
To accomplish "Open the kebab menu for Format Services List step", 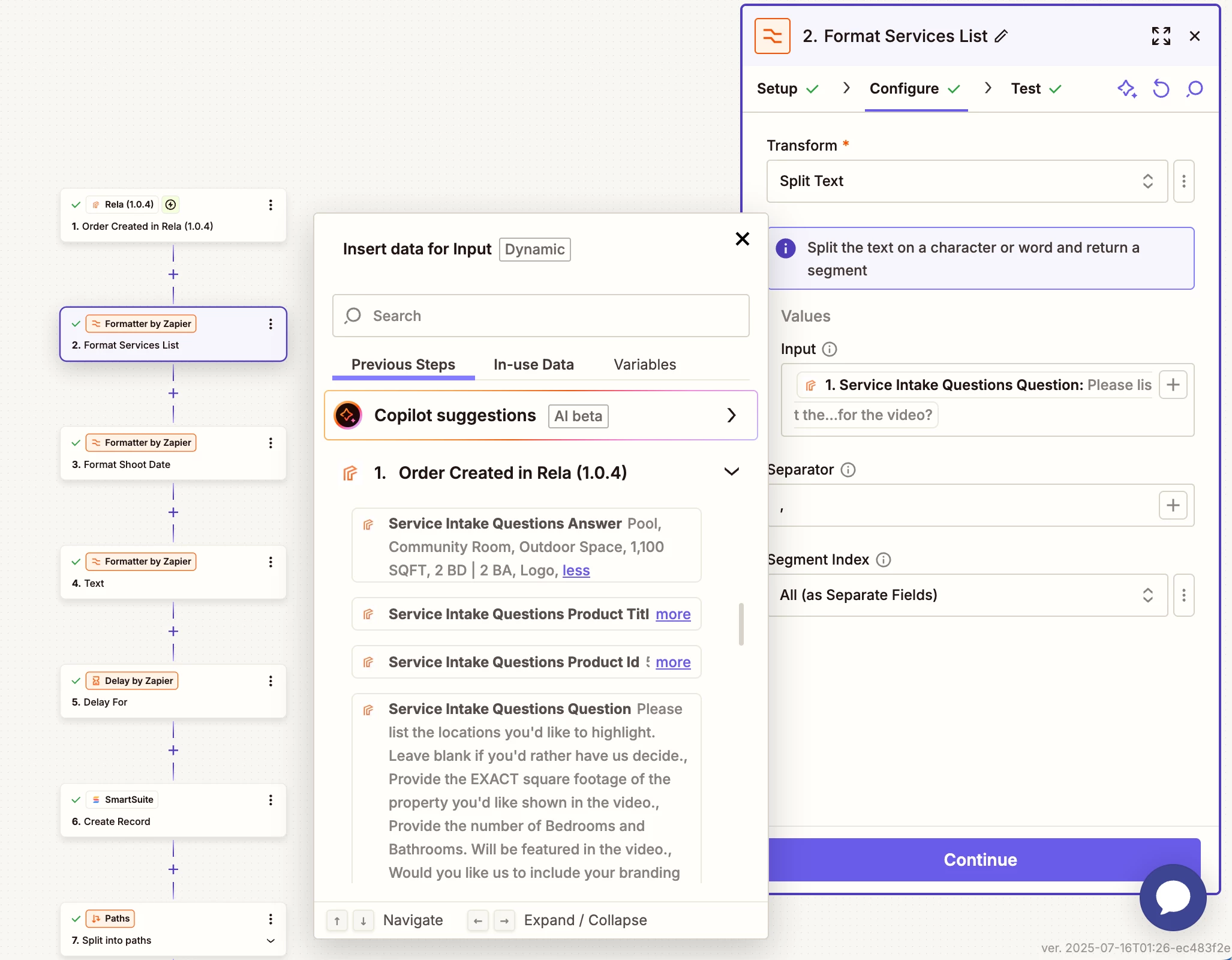I will tap(271, 324).
